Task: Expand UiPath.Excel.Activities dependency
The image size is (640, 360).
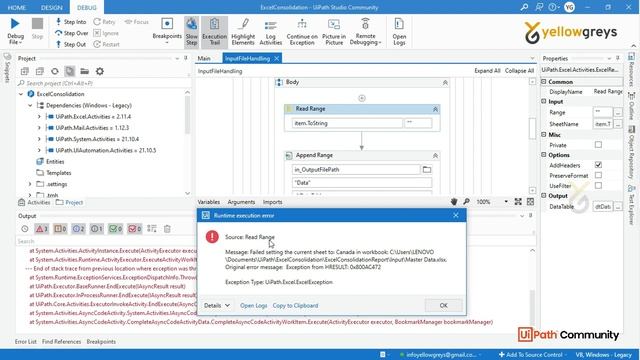Action: pyautogui.click(x=39, y=117)
